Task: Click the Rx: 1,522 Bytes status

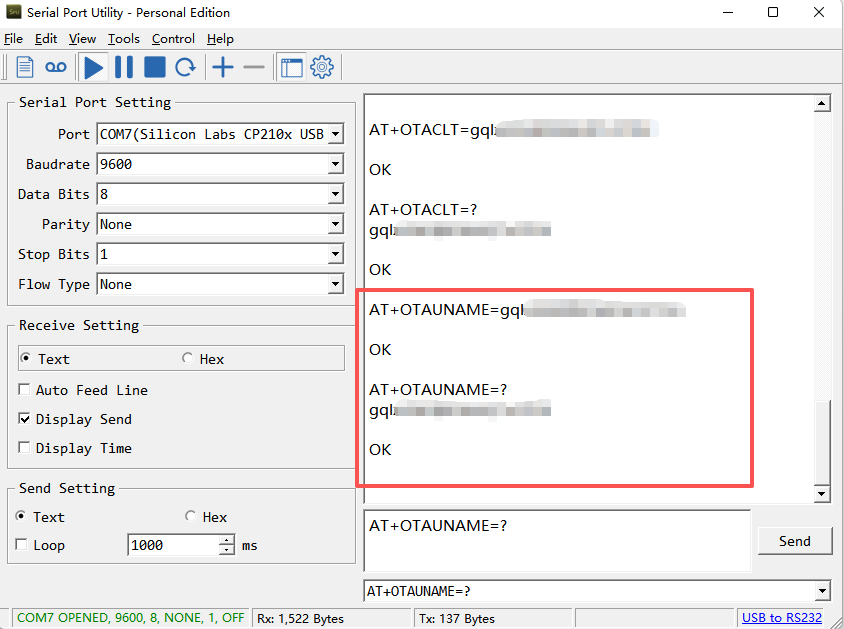Action: click(300, 619)
